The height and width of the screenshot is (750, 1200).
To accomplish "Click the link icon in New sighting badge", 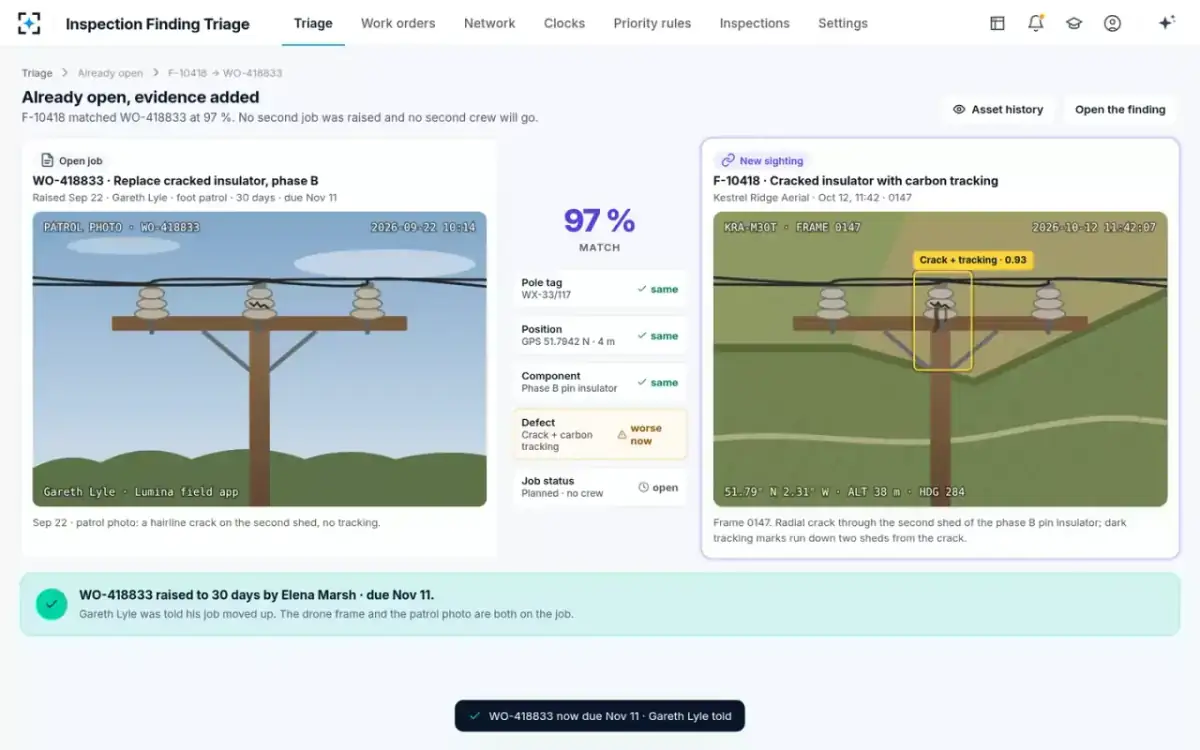I will (728, 160).
